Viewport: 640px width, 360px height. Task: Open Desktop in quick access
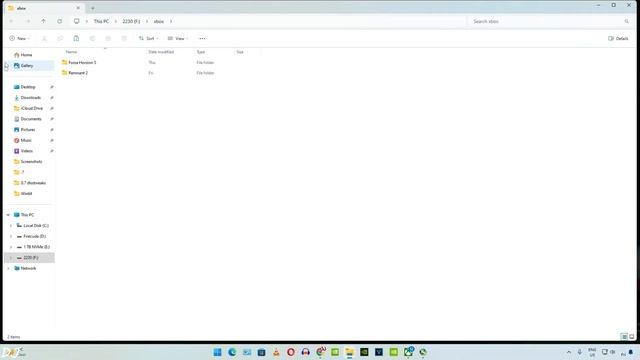pyautogui.click(x=29, y=87)
